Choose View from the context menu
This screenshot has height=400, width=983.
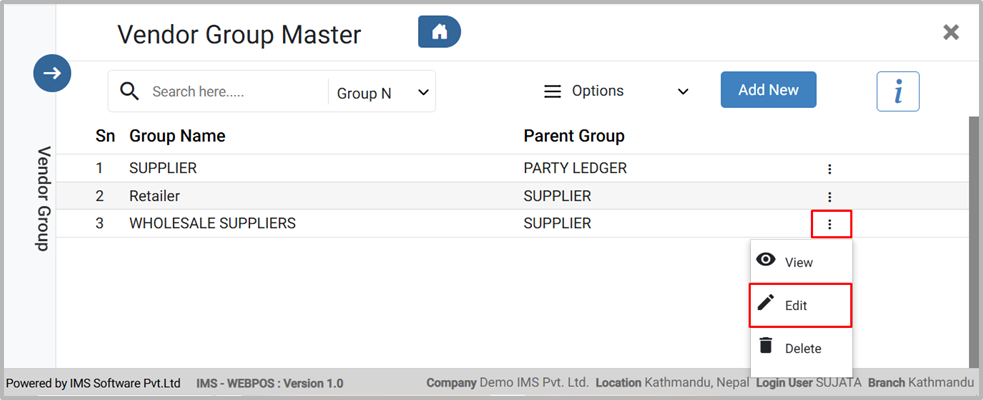click(x=799, y=262)
